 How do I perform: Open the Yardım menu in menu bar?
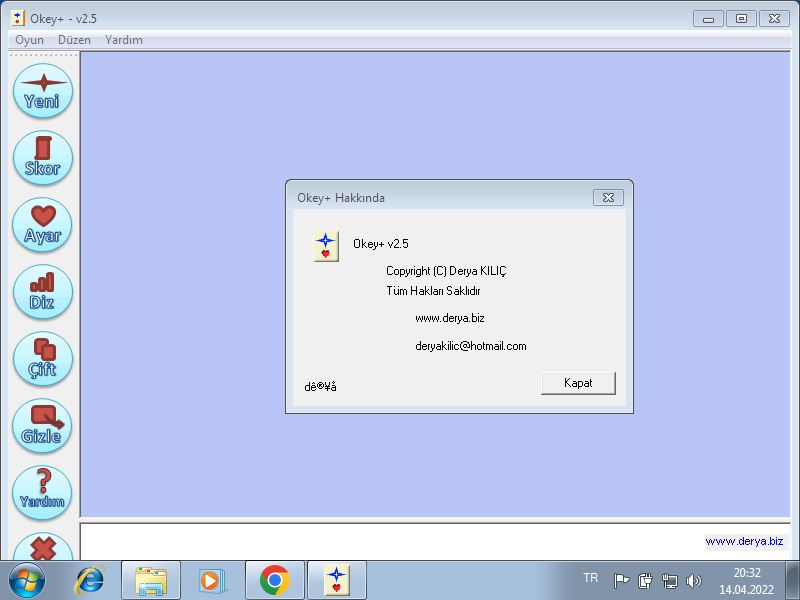123,40
